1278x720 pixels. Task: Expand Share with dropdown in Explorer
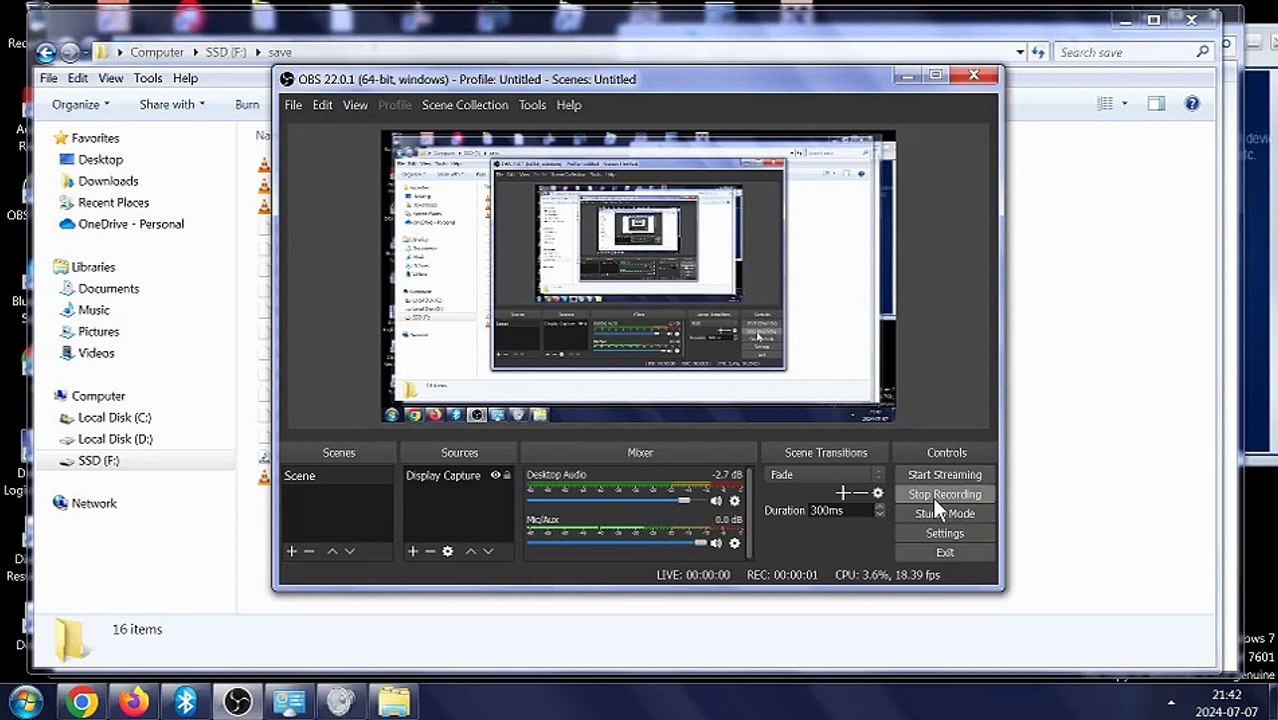point(202,104)
